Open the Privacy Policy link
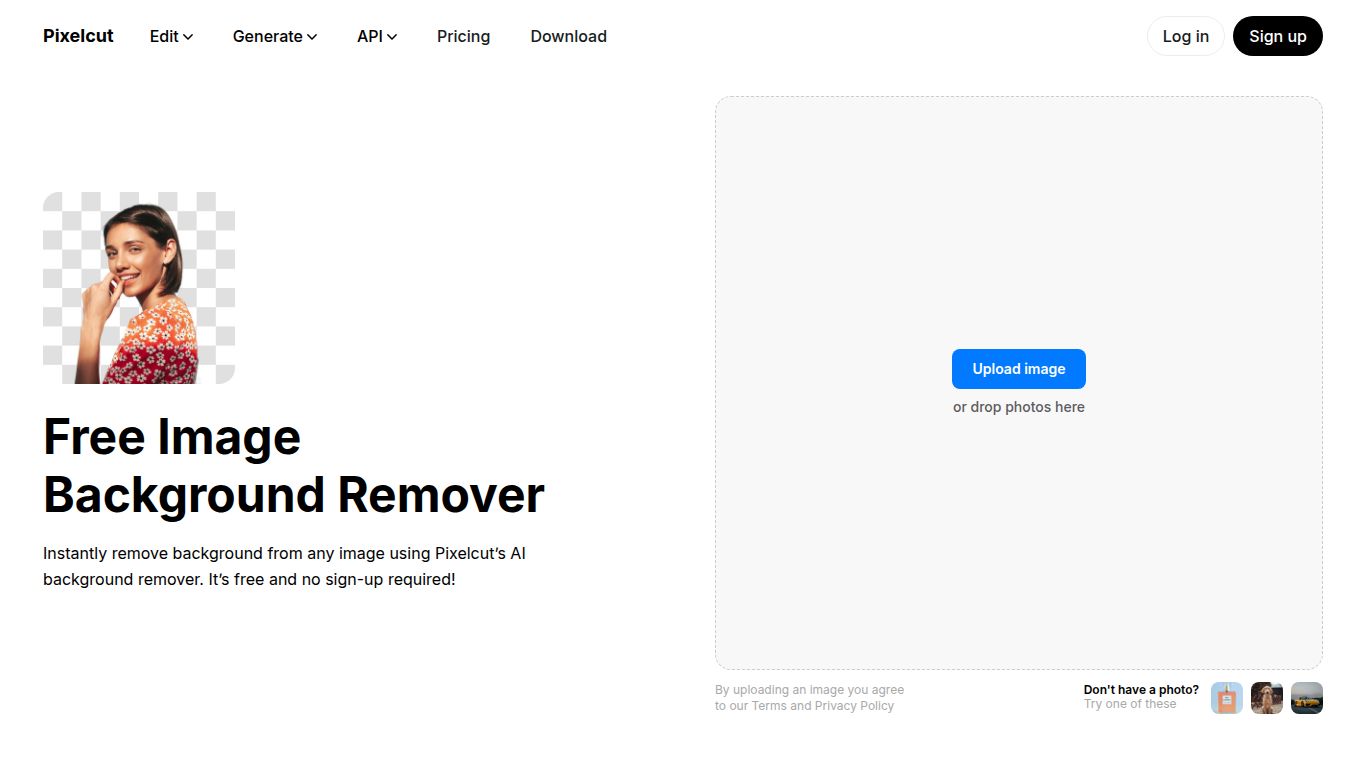 tap(854, 705)
